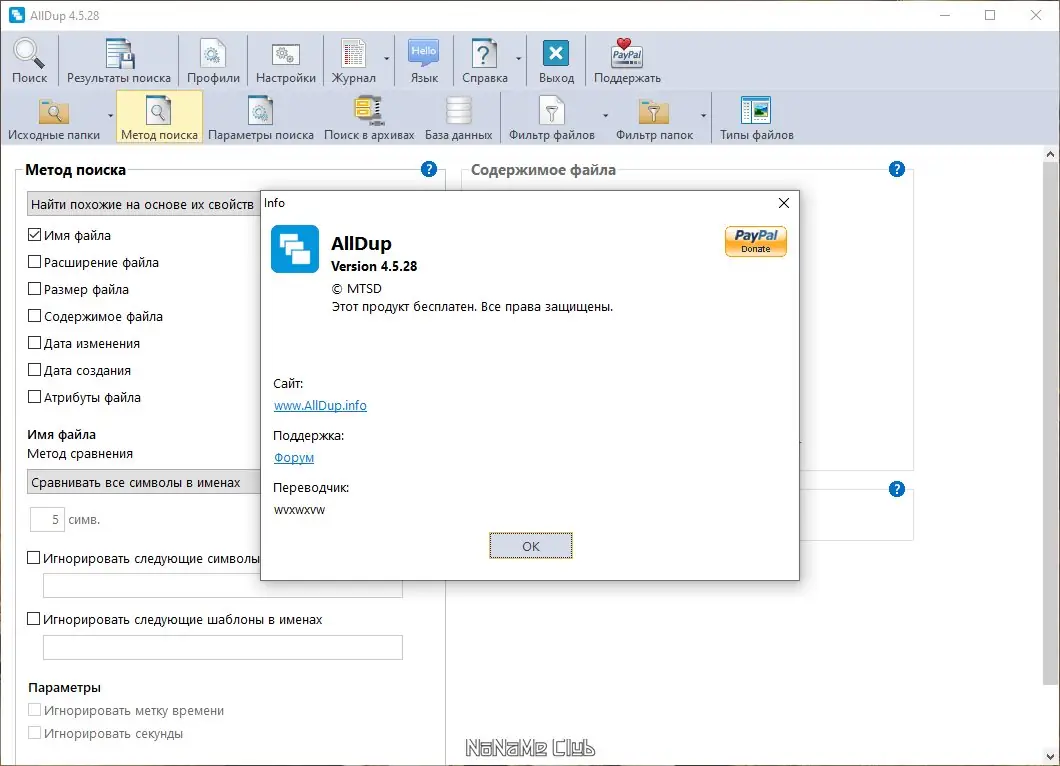Enable Содержимое файла checkbox
The width and height of the screenshot is (1060, 766).
point(34,316)
